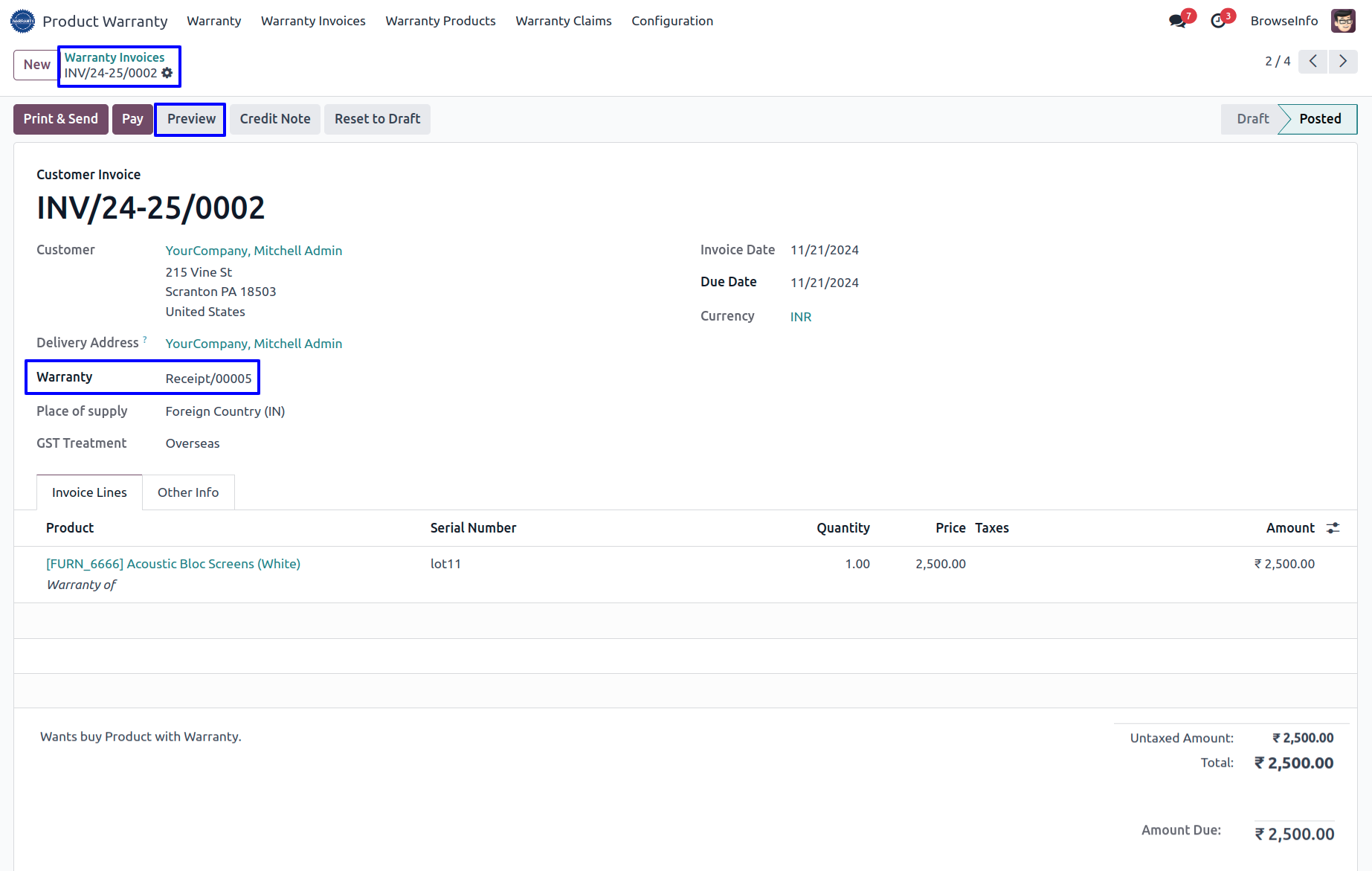Open the Configuration menu

[672, 21]
